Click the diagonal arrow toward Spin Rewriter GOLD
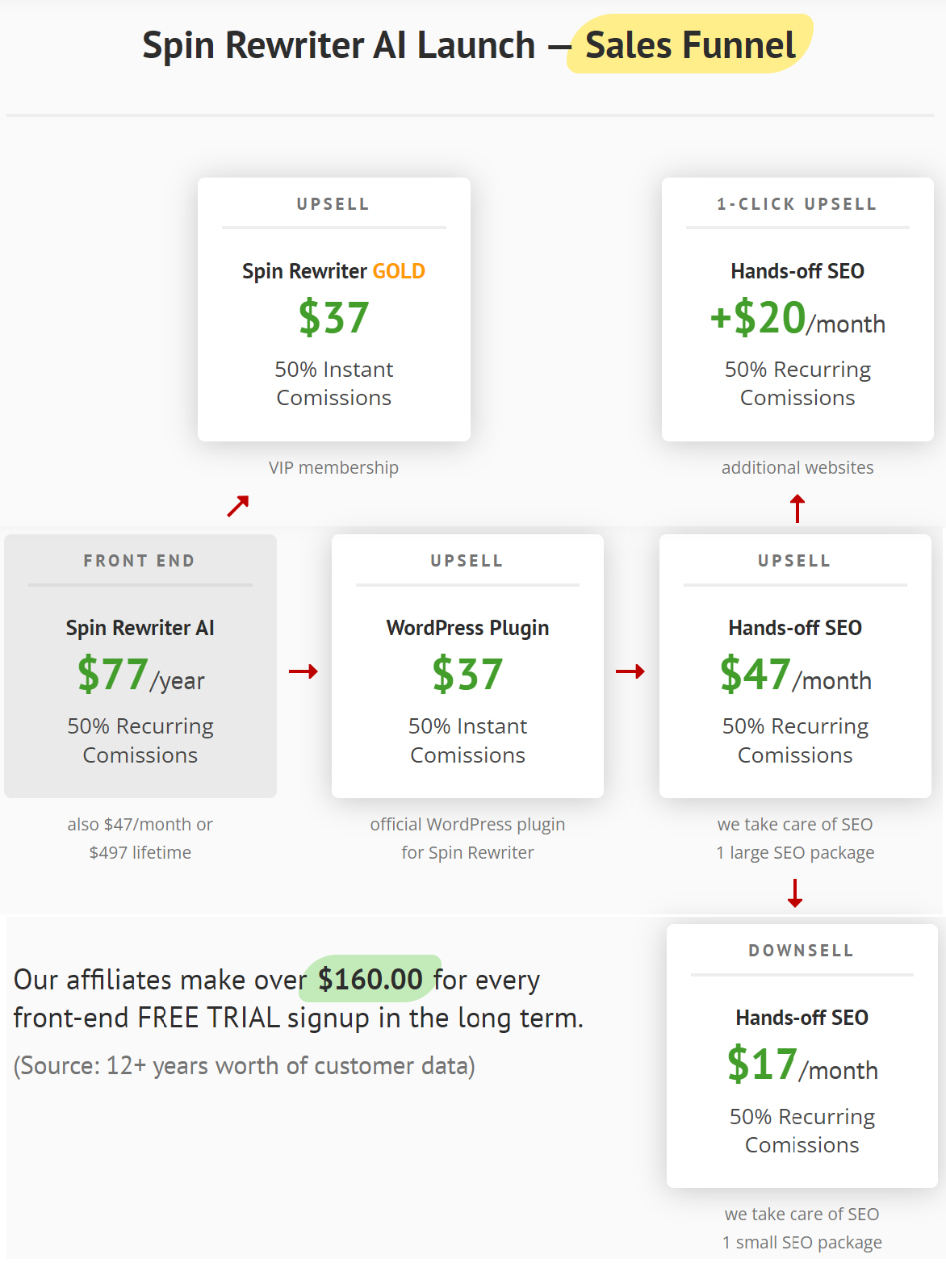Viewport: 946px width, 1288px height. [x=238, y=506]
